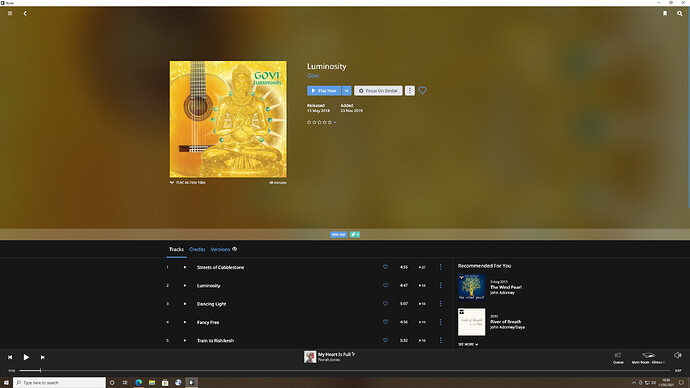Screen dimensions: 690x388
Task: Select track title Train to Rishikesh
Action: pos(215,340)
